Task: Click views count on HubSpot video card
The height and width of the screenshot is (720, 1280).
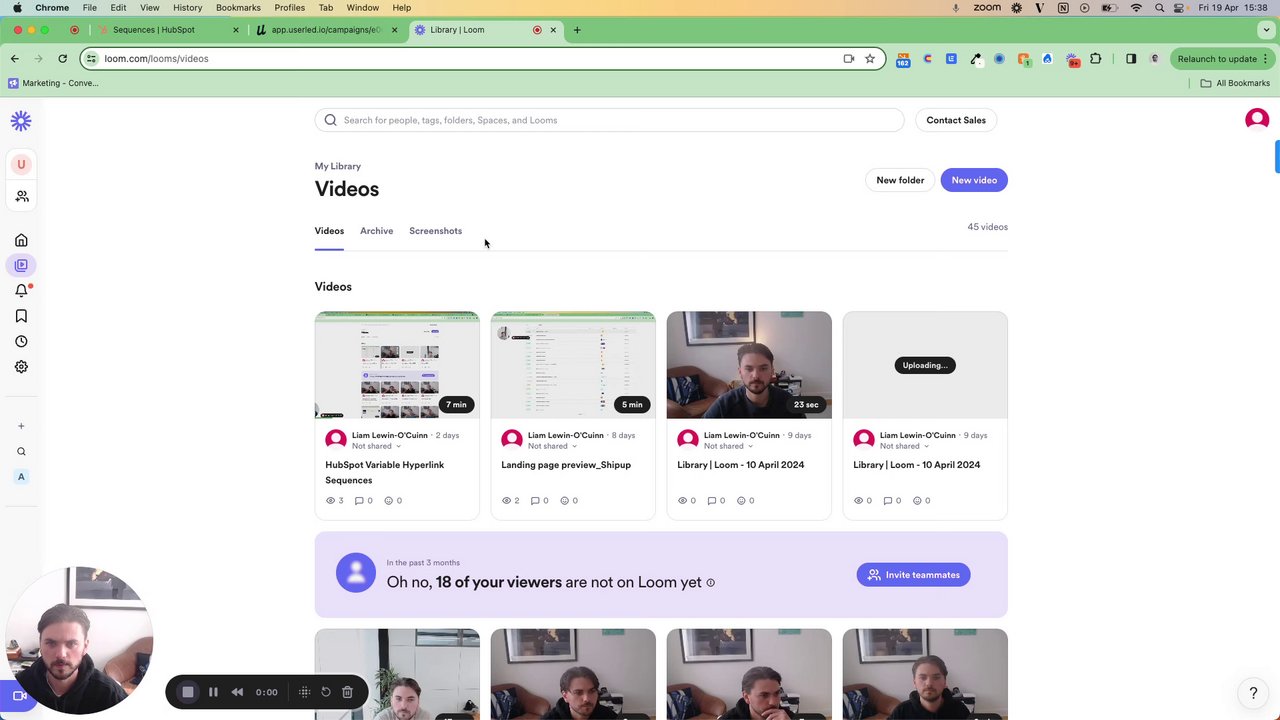Action: [x=335, y=500]
